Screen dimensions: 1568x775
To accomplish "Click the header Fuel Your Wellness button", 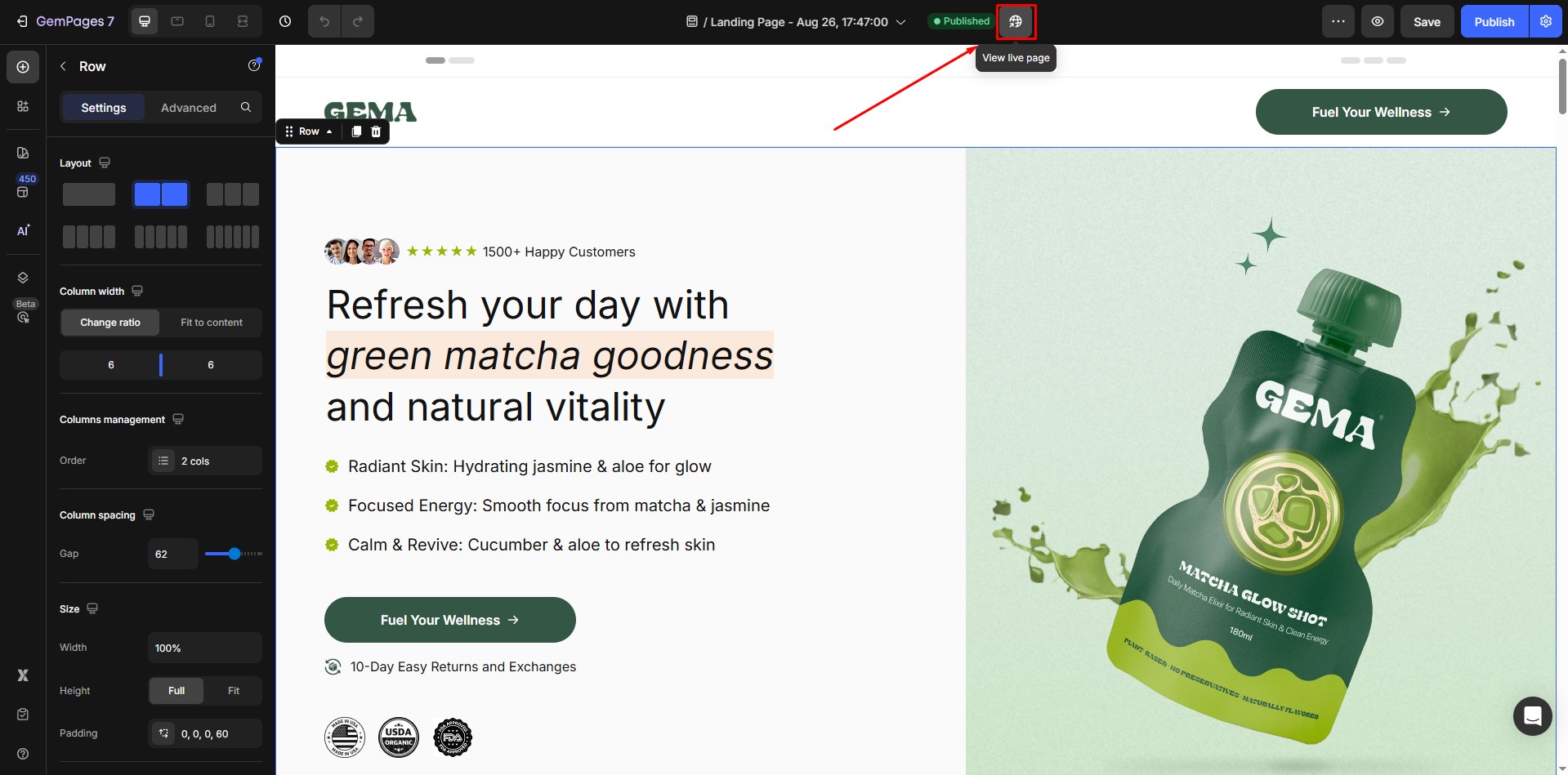I will tap(1381, 112).
